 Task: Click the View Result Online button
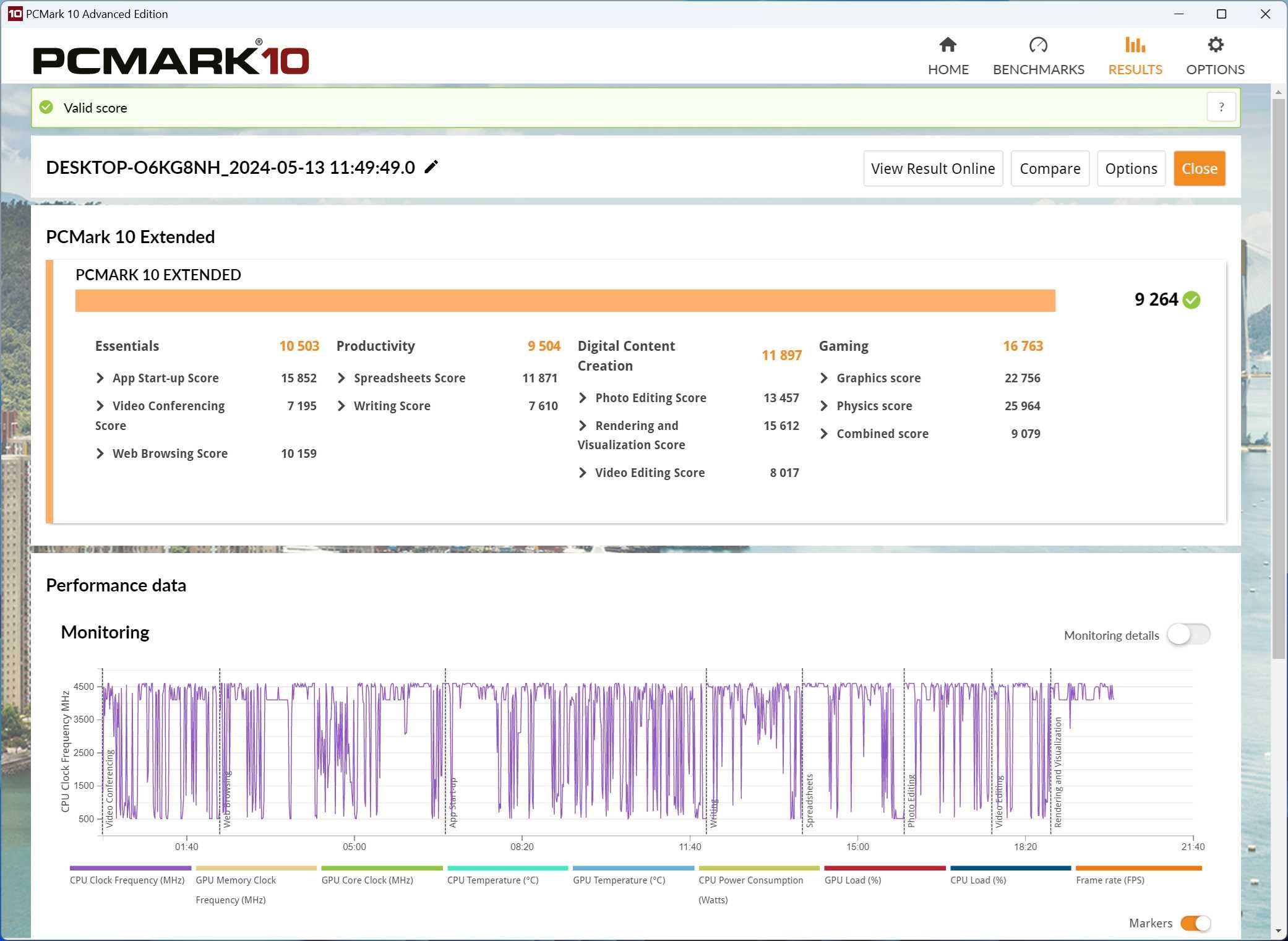click(x=932, y=168)
